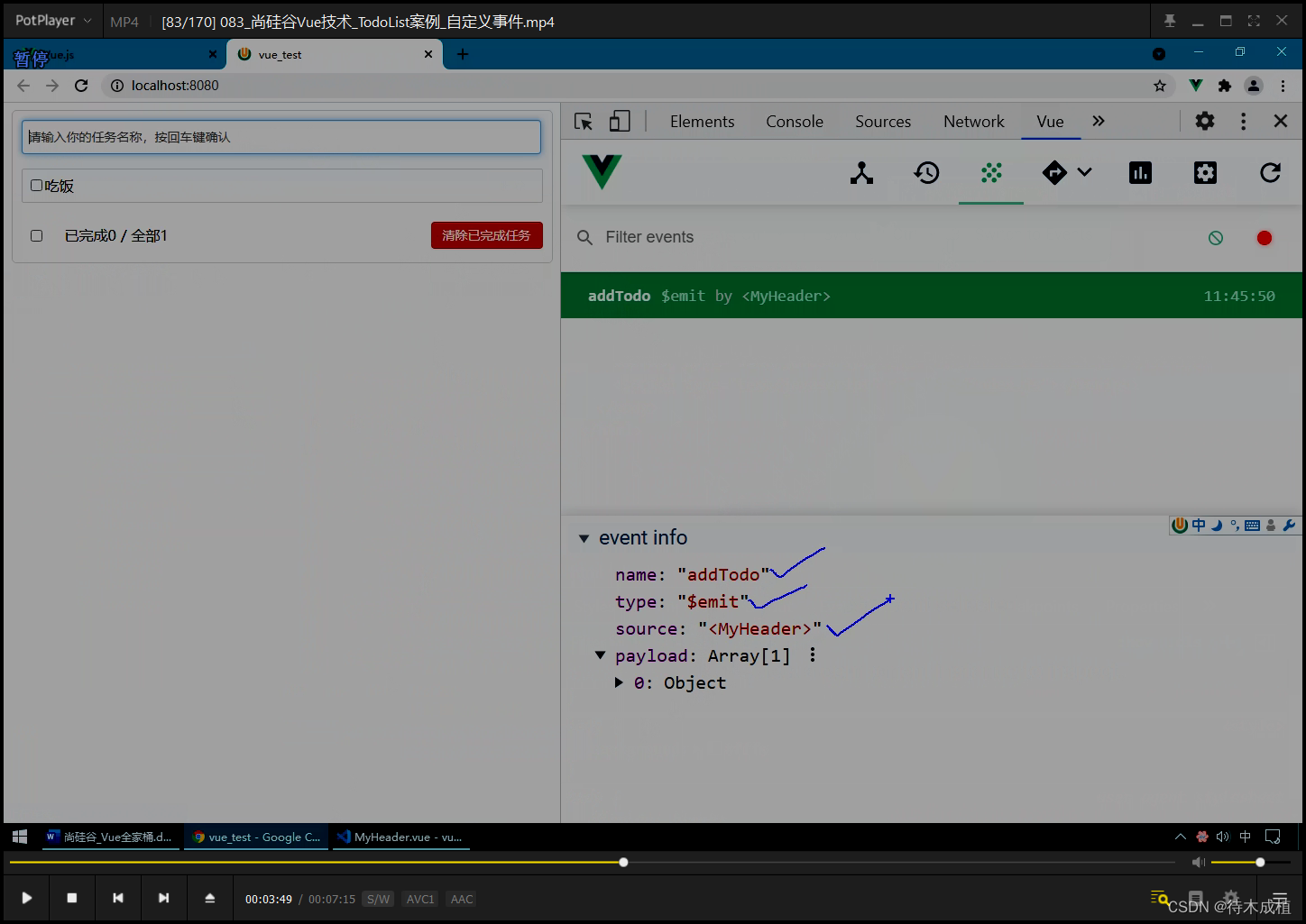This screenshot has width=1306, height=924.
Task: Go back in browser history
Action: click(x=23, y=86)
